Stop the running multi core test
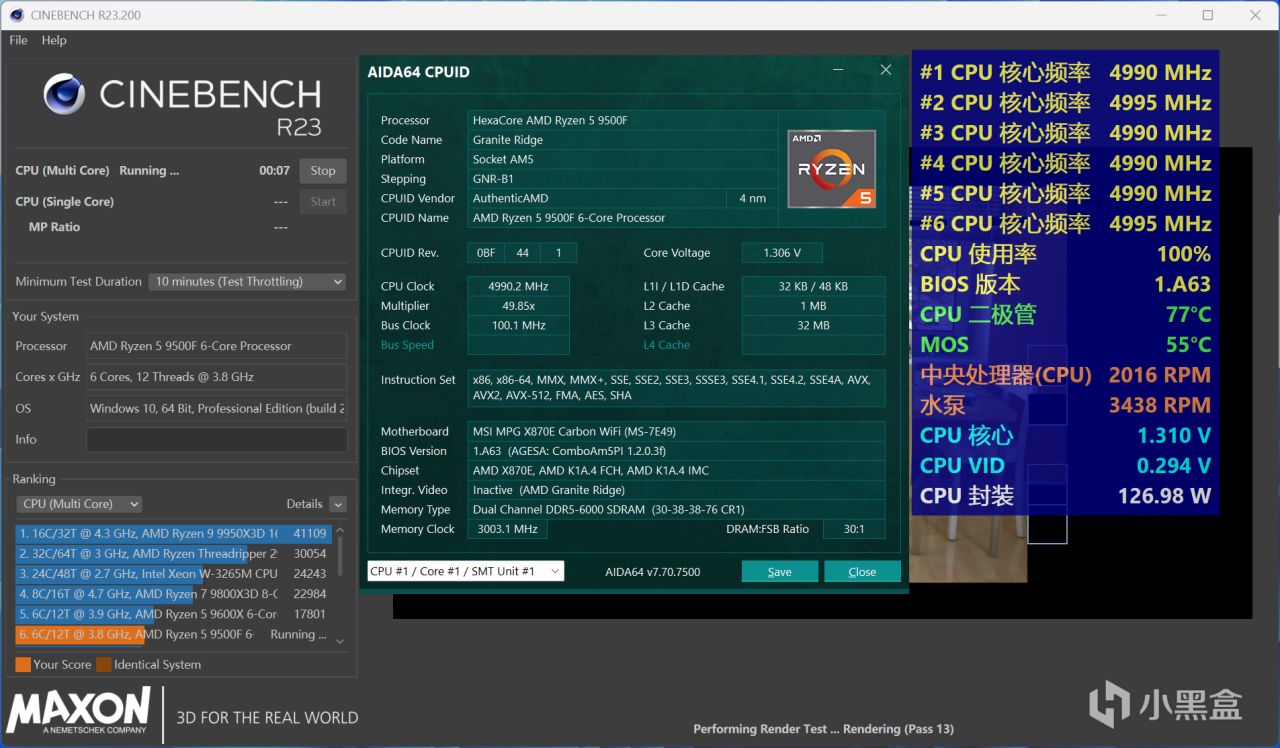The height and width of the screenshot is (748, 1280). coord(322,171)
